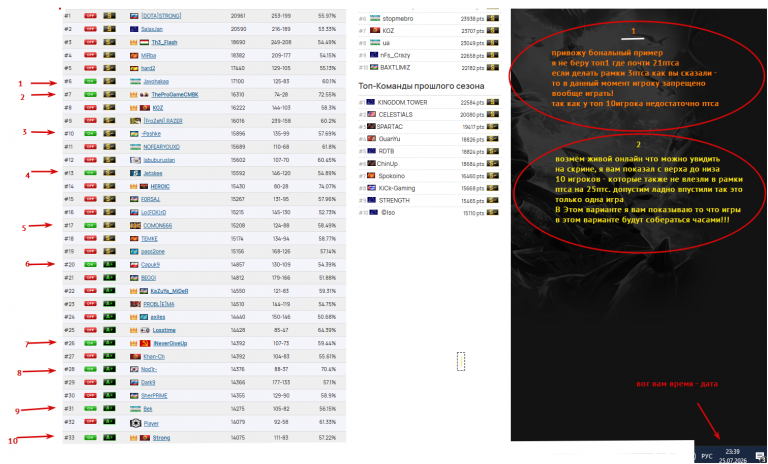
Task: Open FORSAJ player profile link
Action: [150, 199]
